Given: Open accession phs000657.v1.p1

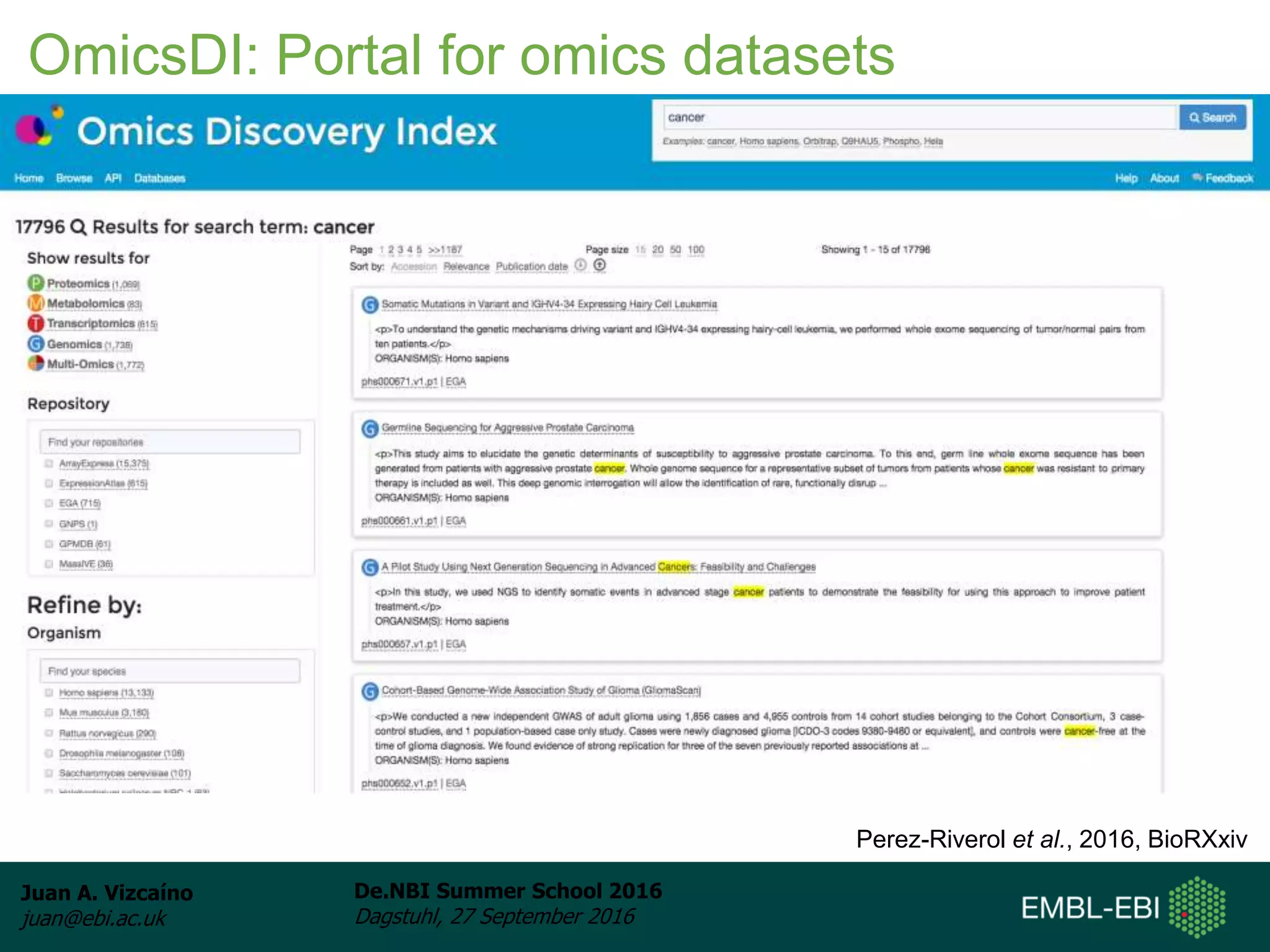Looking at the screenshot, I should coord(400,645).
